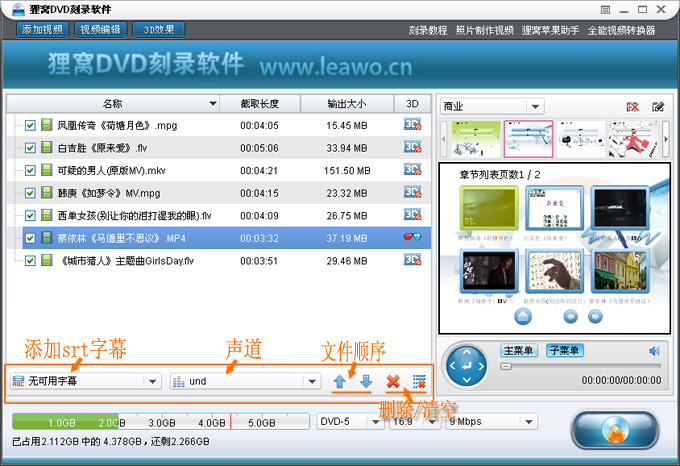680x466 pixels.
Task: Move selected file up with blue arrow
Action: (340, 381)
